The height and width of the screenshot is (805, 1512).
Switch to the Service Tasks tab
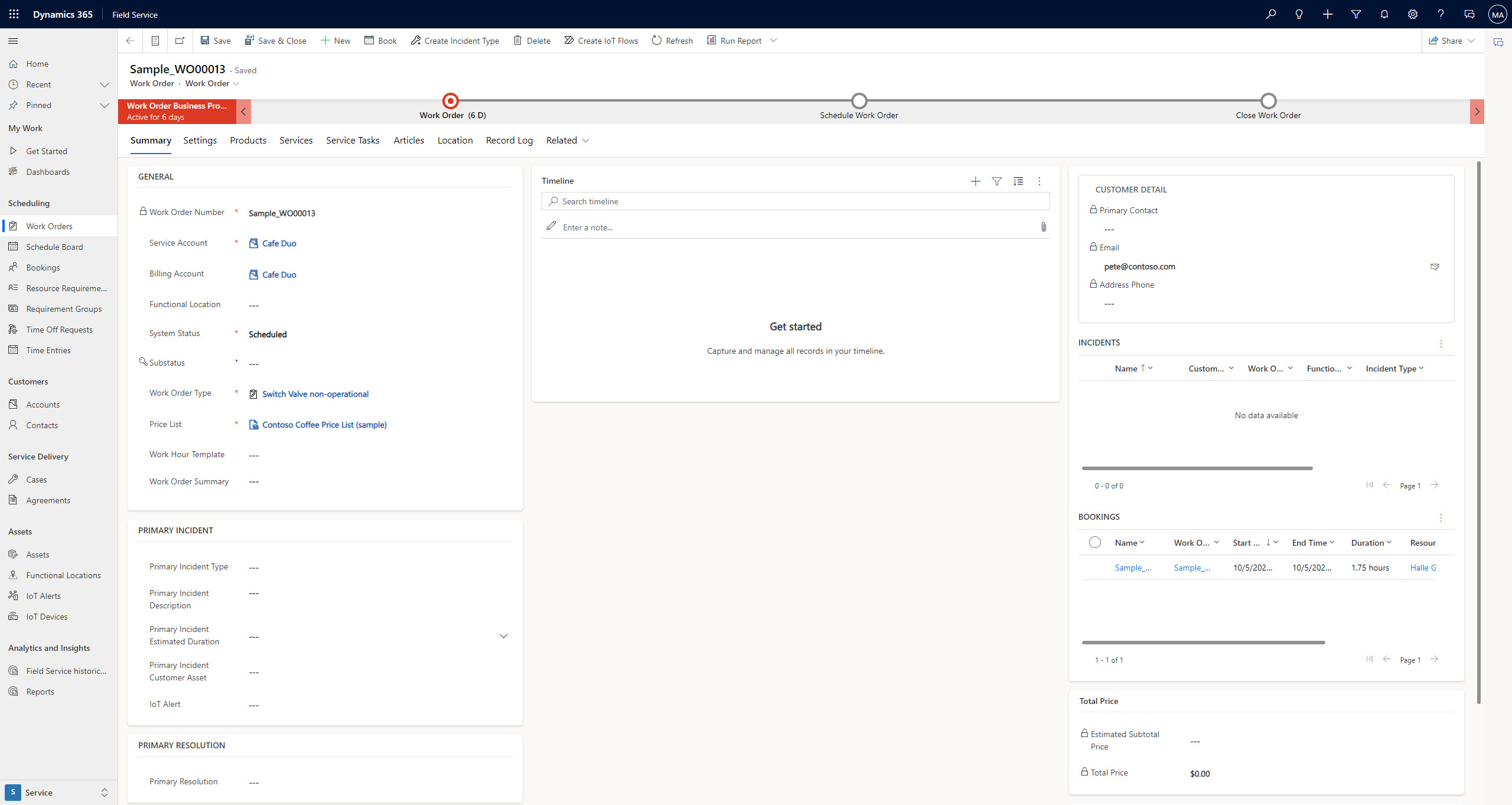[x=353, y=141]
